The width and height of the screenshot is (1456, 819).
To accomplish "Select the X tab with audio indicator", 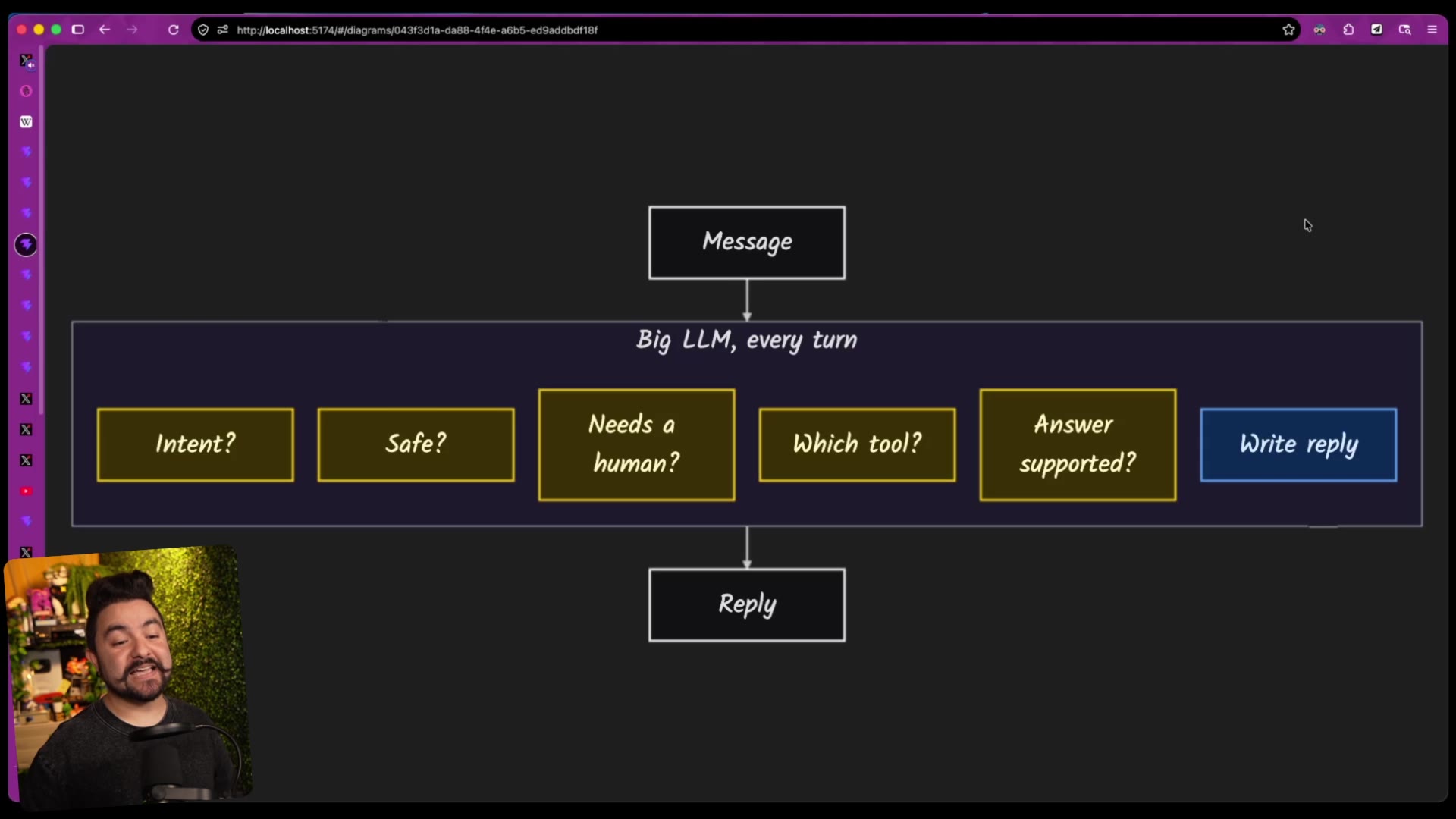I will (27, 61).
